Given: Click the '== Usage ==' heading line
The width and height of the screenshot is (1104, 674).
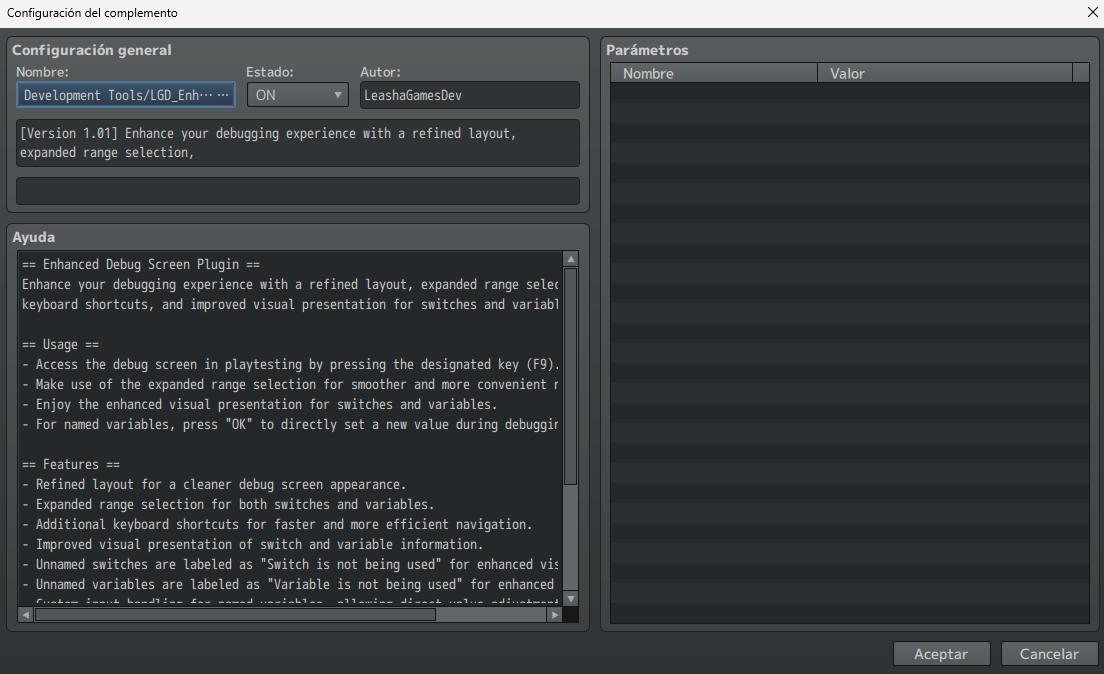Looking at the screenshot, I should [x=61, y=345].
